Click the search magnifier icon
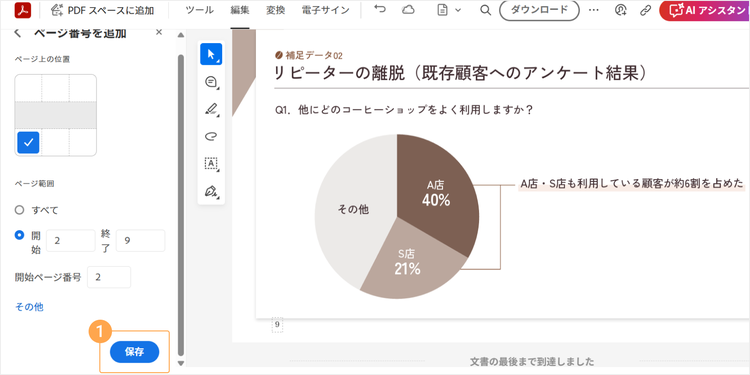Image resolution: width=750 pixels, height=375 pixels. pyautogui.click(x=485, y=10)
